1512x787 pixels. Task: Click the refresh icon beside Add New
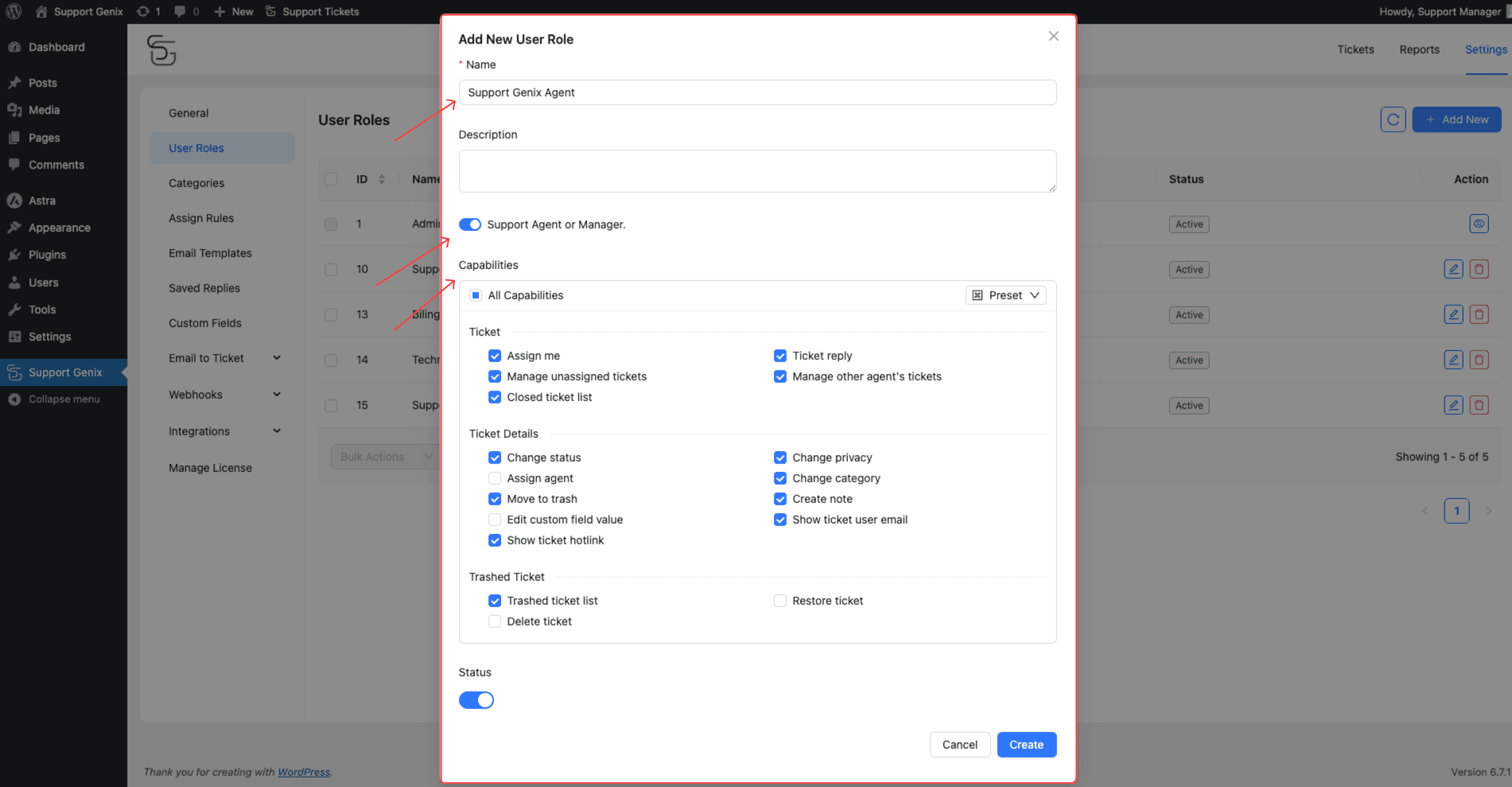[x=1393, y=119]
